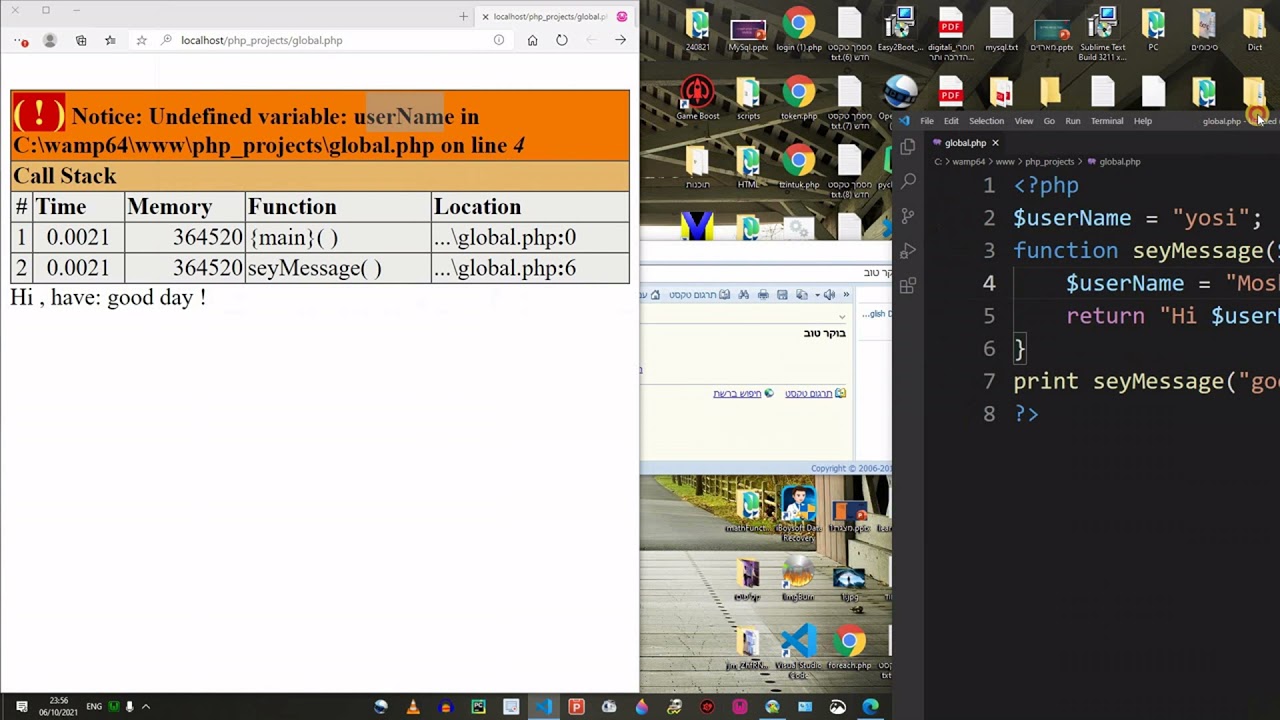Open the Selection menu in VS Code
This screenshot has width=1280, height=720.
[986, 121]
